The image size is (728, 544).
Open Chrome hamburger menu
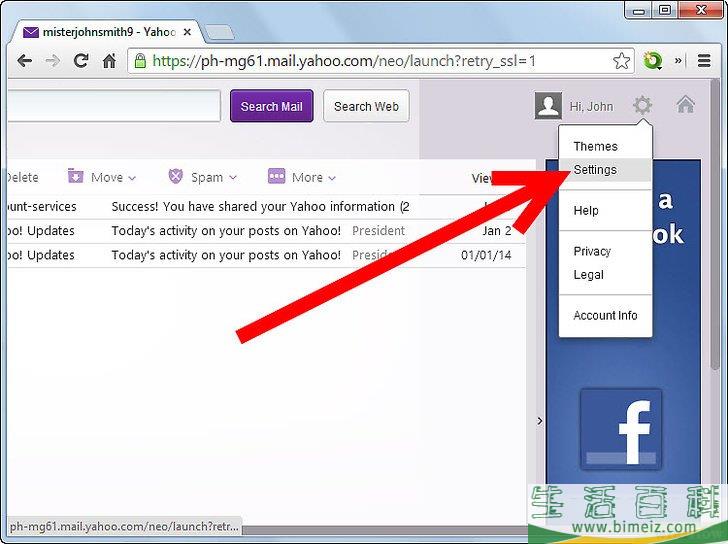click(704, 60)
